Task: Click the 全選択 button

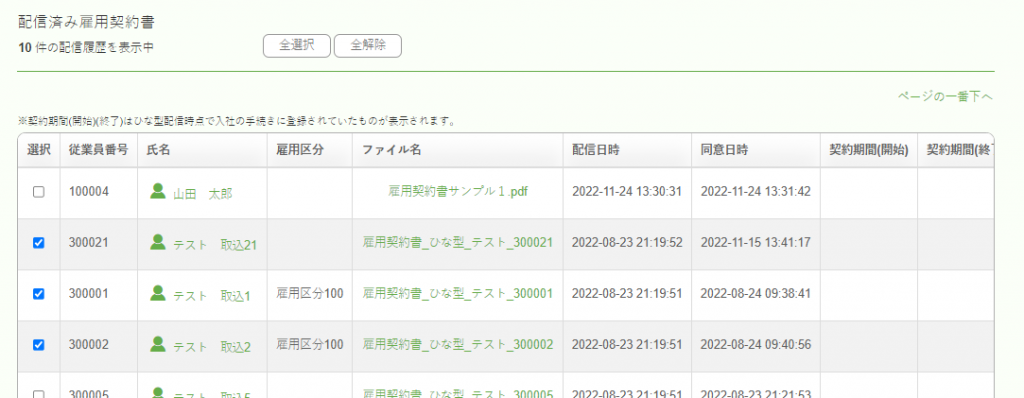Action: 297,46
